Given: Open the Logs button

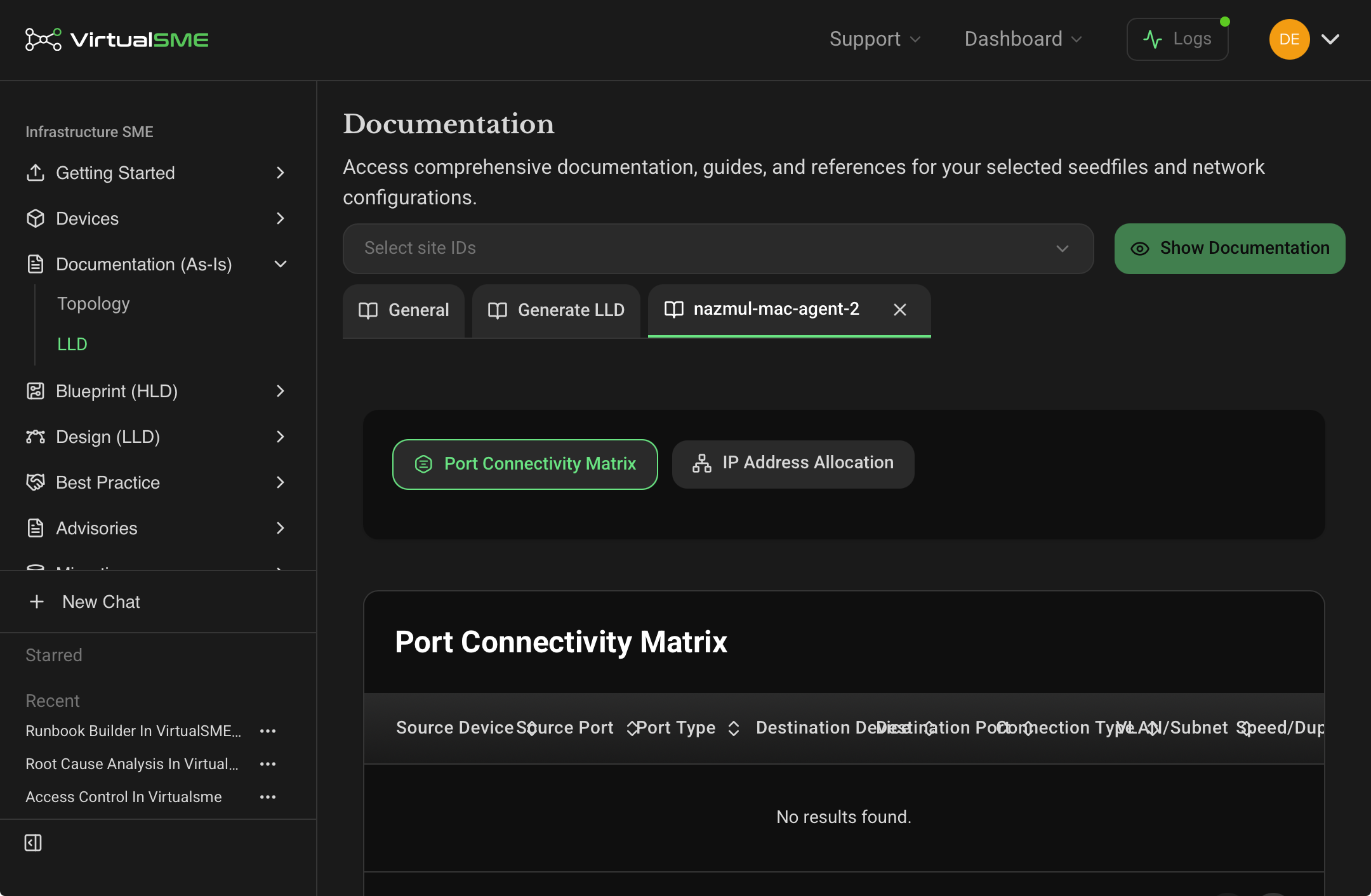Looking at the screenshot, I should click(1177, 39).
